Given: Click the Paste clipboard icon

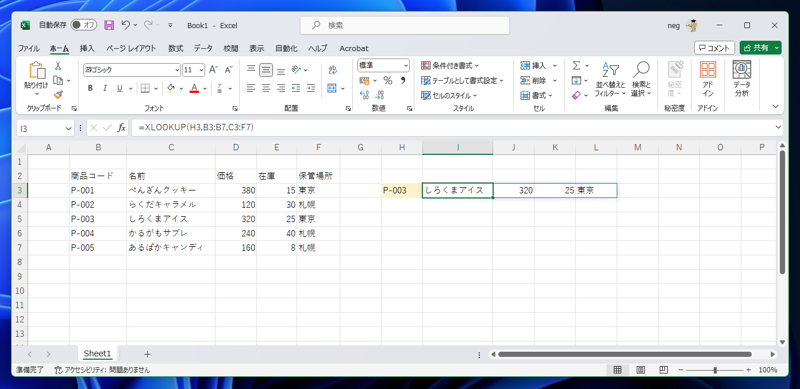Looking at the screenshot, I should click(x=37, y=71).
